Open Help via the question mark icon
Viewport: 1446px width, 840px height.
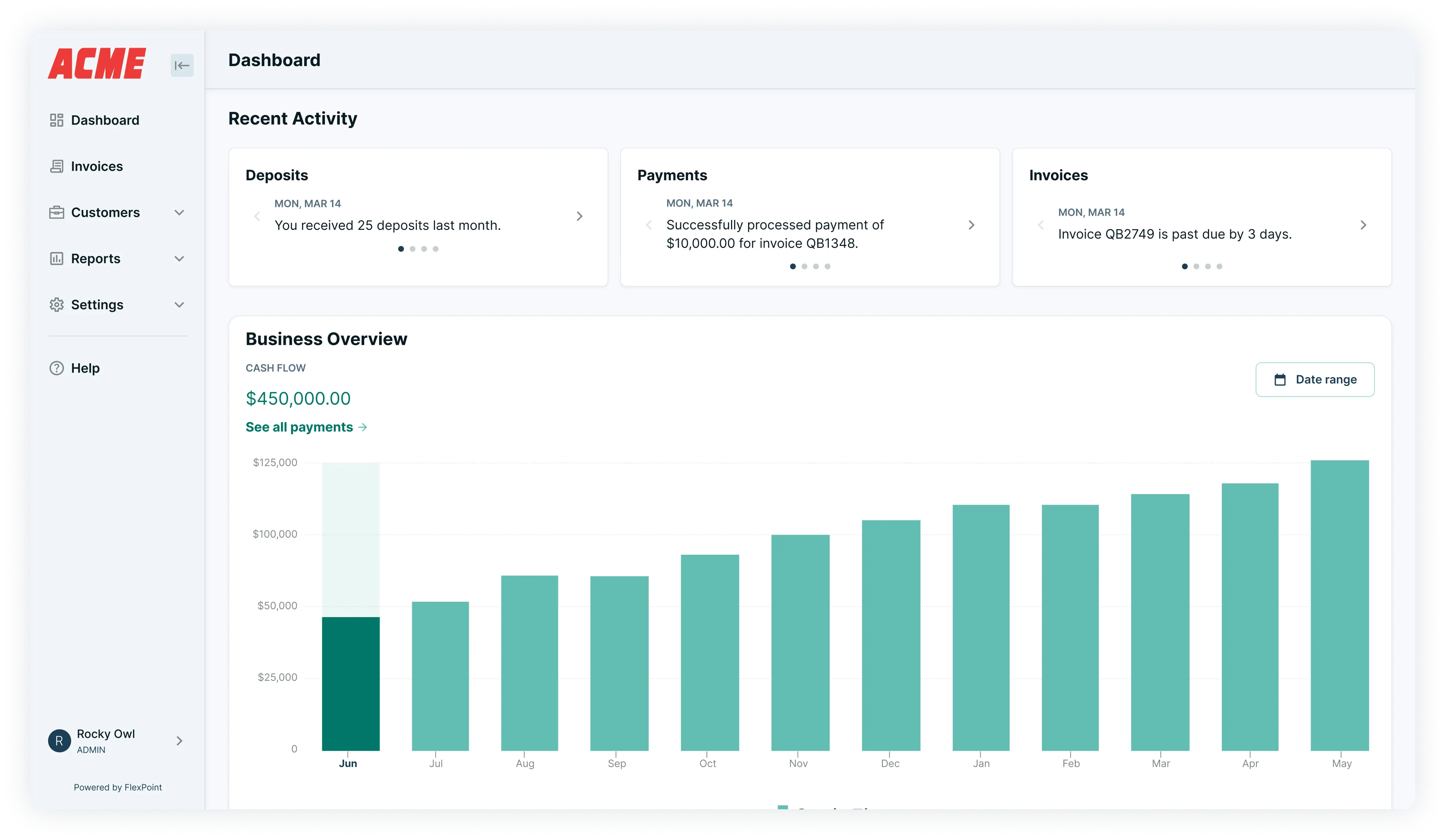coord(57,368)
